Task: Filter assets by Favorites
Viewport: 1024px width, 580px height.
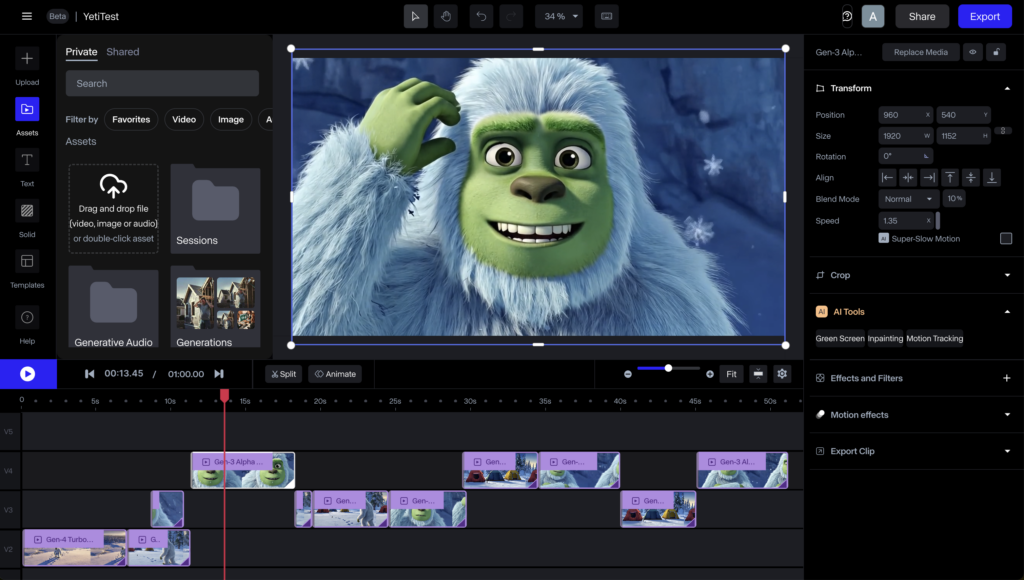Action: click(131, 120)
